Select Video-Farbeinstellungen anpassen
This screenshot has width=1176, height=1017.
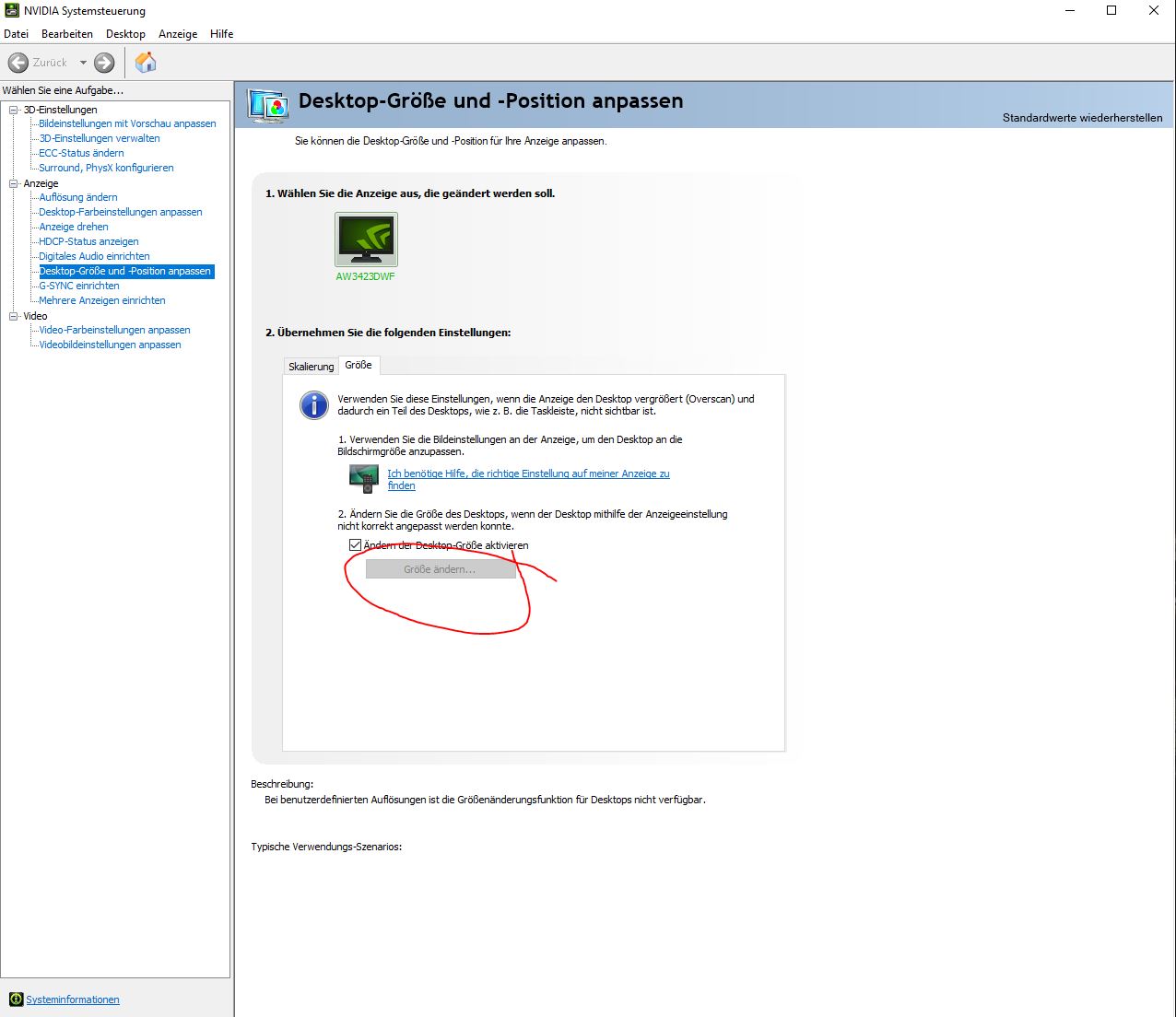point(114,330)
